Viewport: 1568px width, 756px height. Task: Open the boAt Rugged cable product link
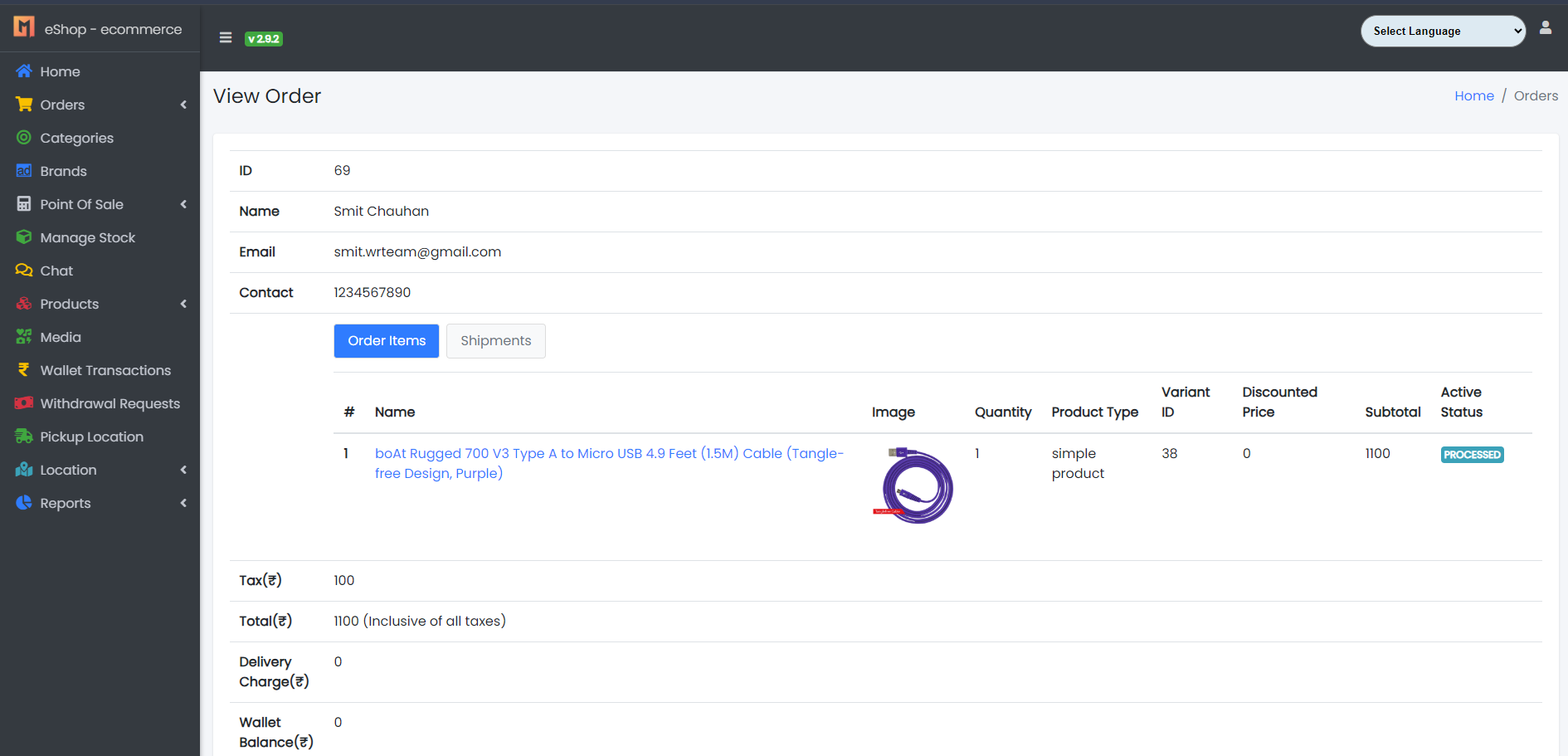[608, 454]
